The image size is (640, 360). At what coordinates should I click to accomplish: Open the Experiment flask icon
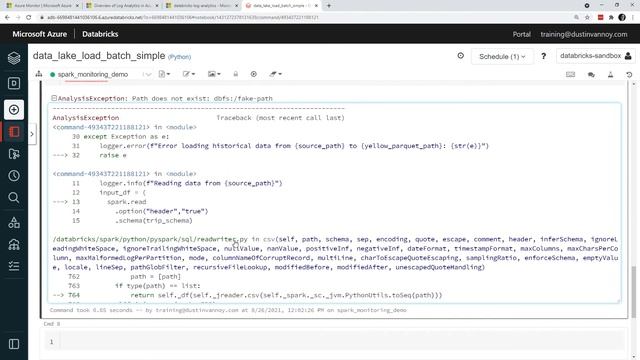click(610, 75)
